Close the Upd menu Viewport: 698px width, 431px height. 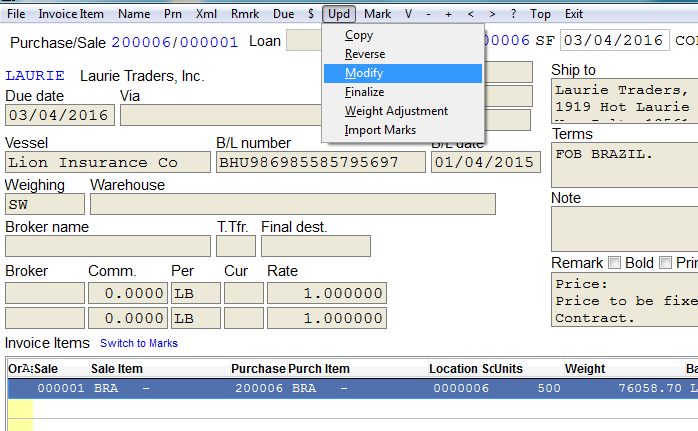[x=339, y=14]
